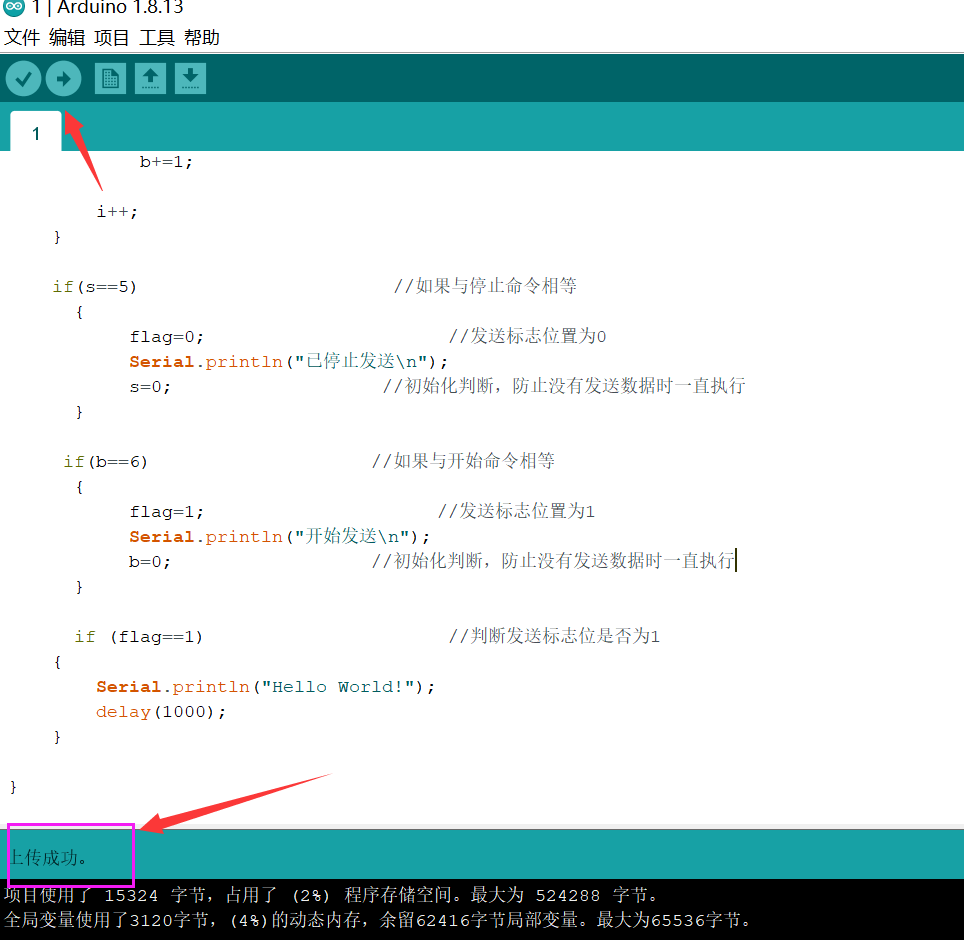Click the 上传成功 status message
The width and height of the screenshot is (964, 940).
pos(48,857)
